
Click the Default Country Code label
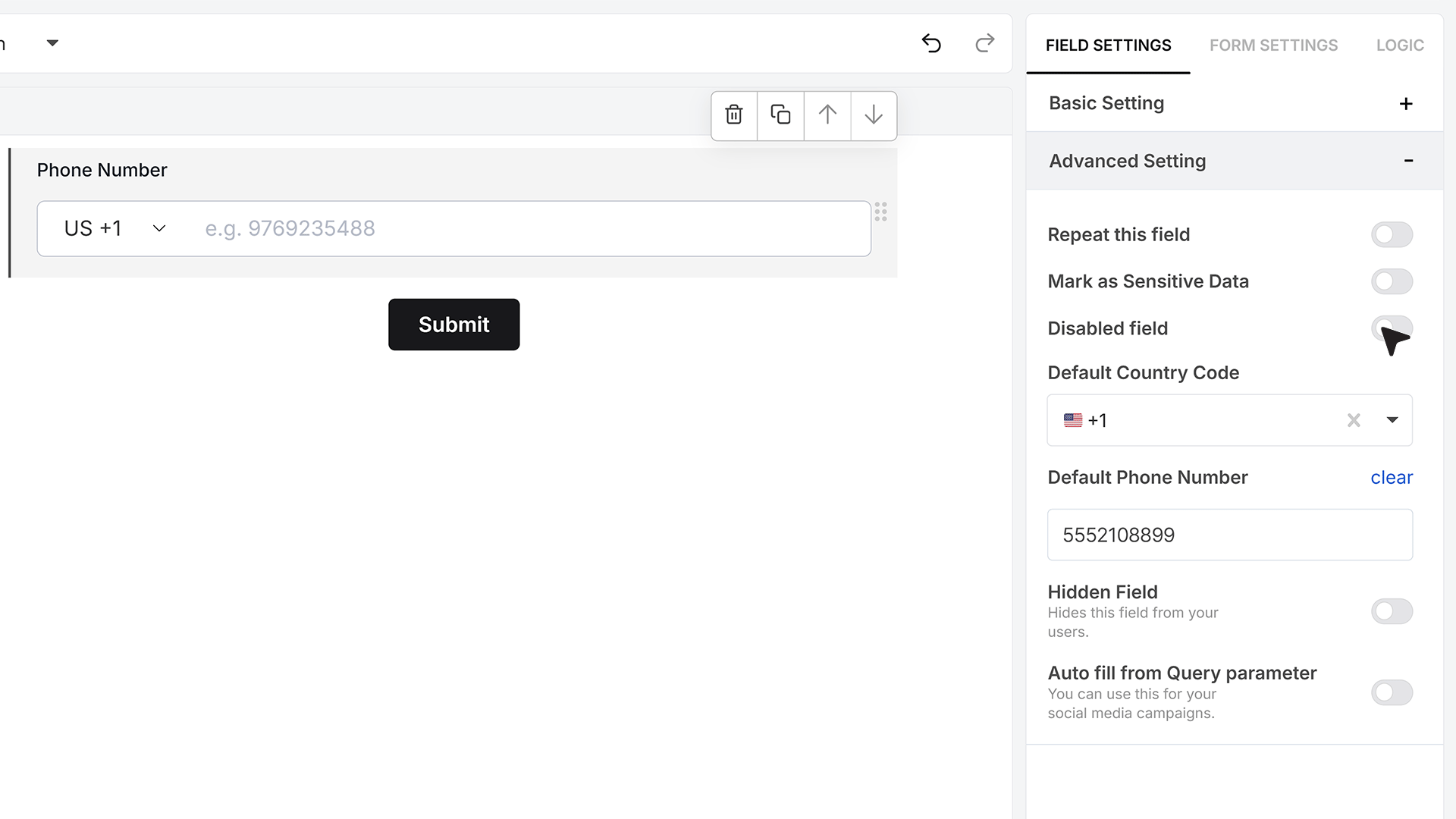[1143, 373]
